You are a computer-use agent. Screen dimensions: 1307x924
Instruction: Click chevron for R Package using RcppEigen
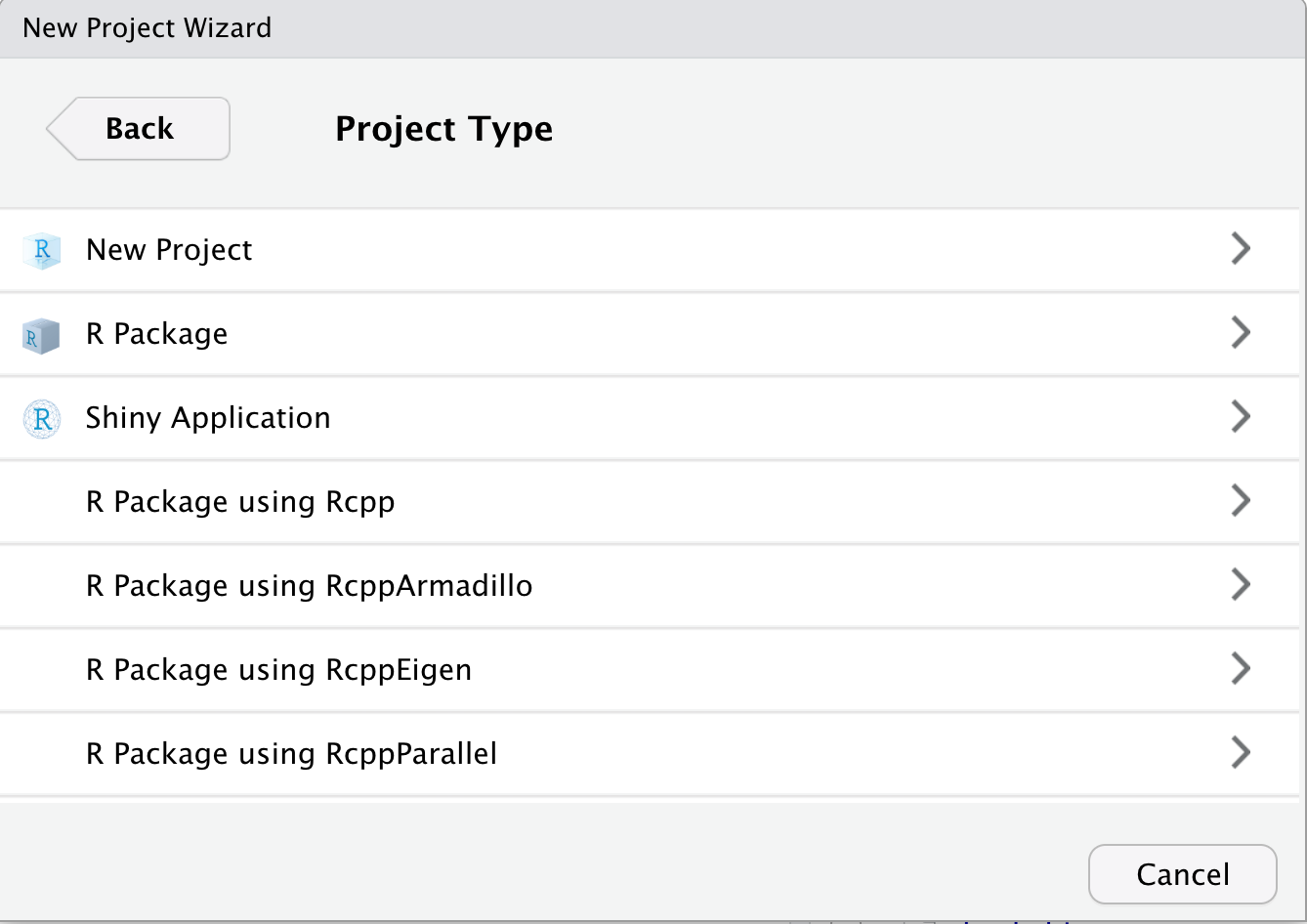click(x=1241, y=669)
